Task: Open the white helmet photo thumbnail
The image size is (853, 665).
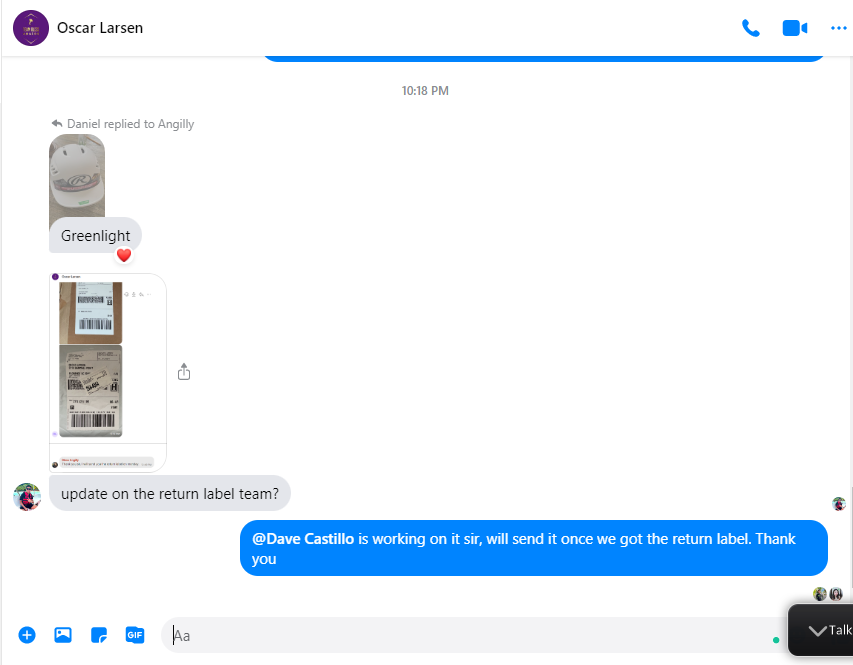Action: click(x=77, y=176)
